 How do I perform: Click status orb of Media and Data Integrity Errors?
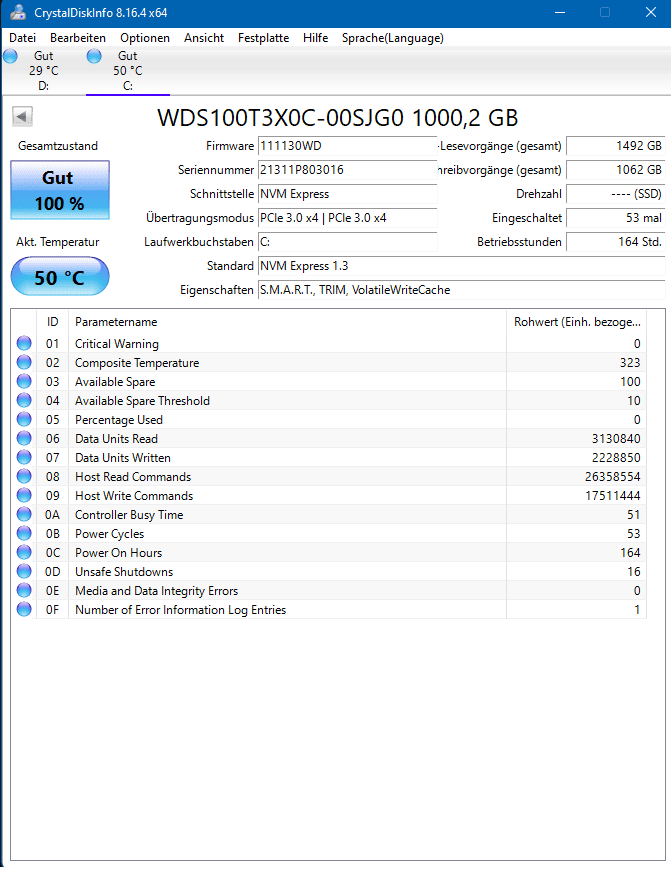(24, 590)
